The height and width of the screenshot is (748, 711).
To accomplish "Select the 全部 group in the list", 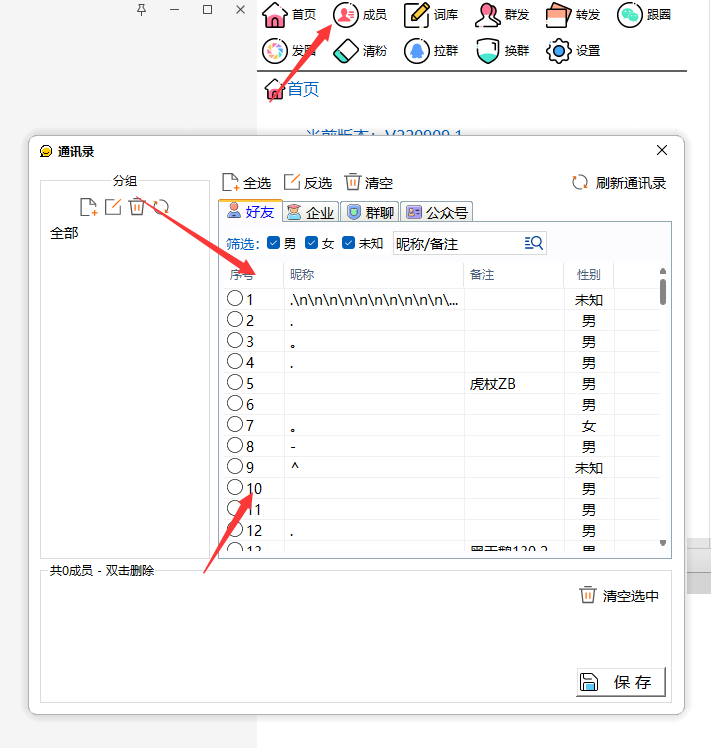I will [64, 233].
